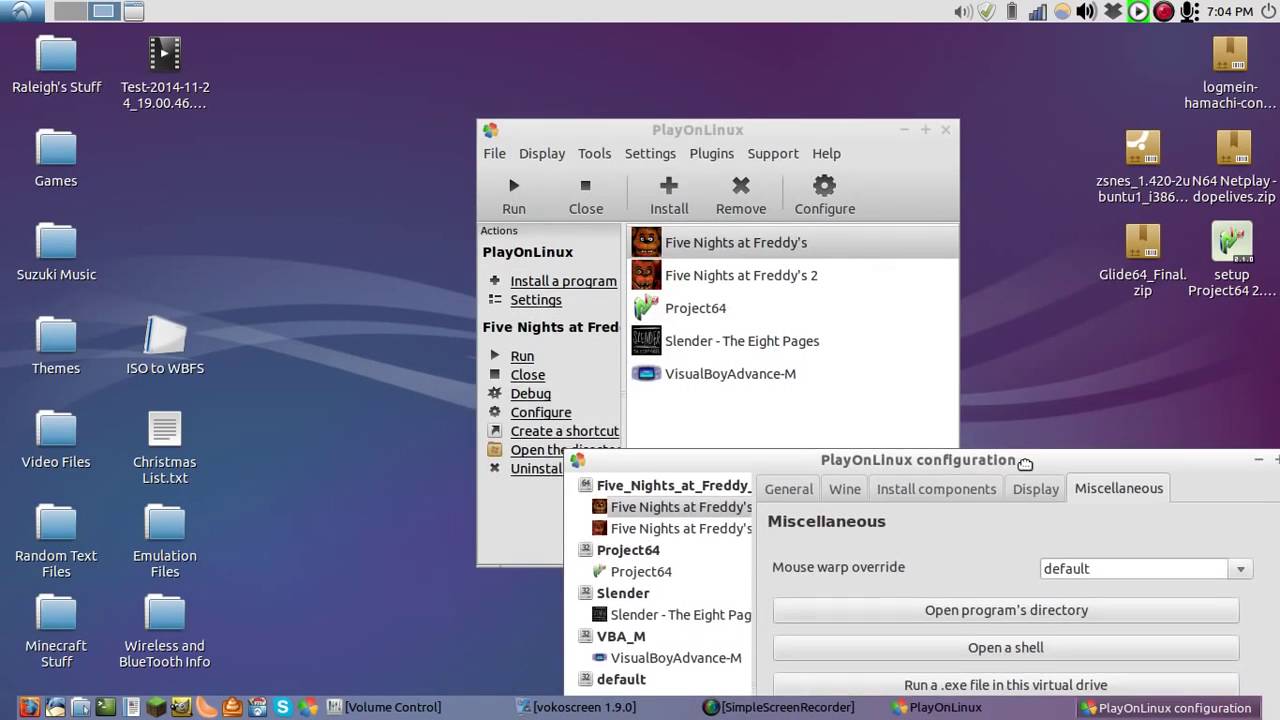Click the Remove X icon in the toolbar
This screenshot has height=720, width=1280.
(x=741, y=185)
